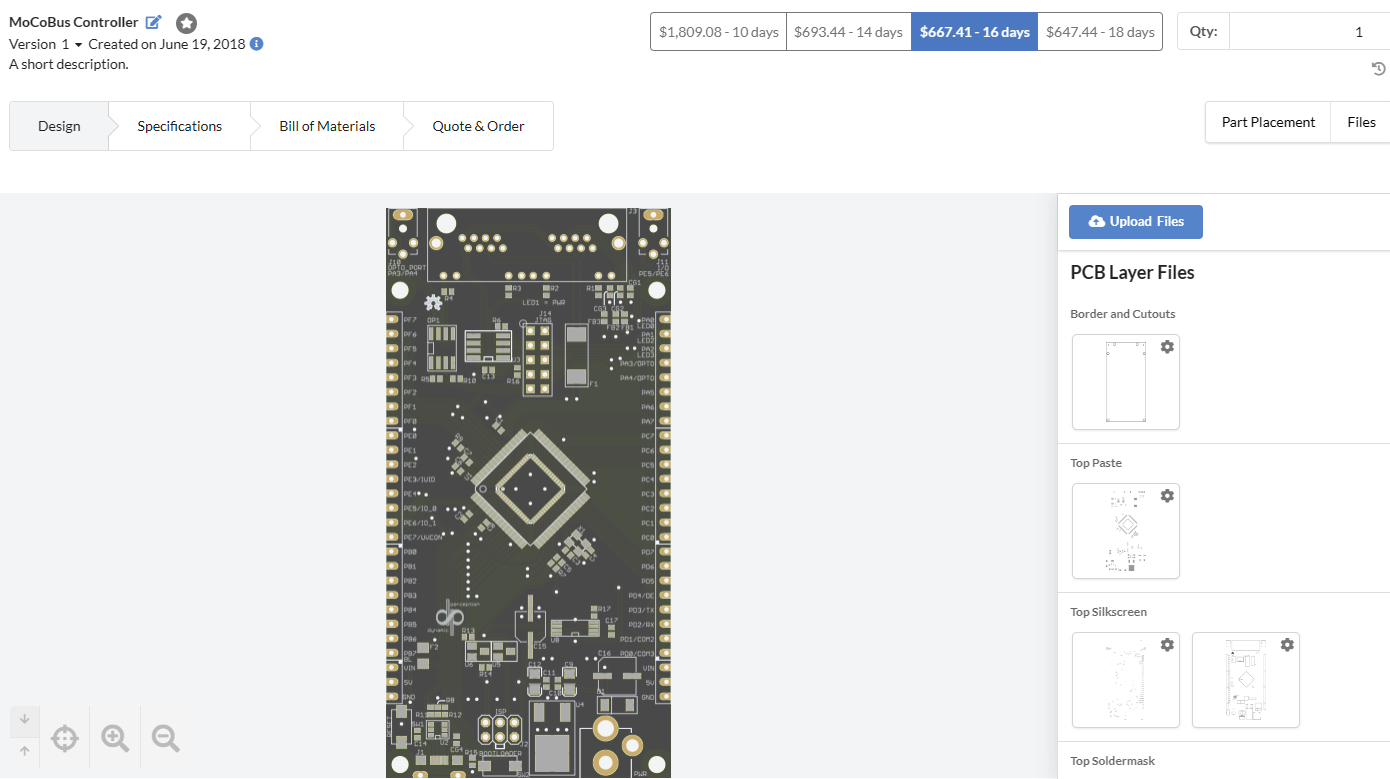Click the Upload Files button
The image size is (1390, 779).
coord(1135,221)
